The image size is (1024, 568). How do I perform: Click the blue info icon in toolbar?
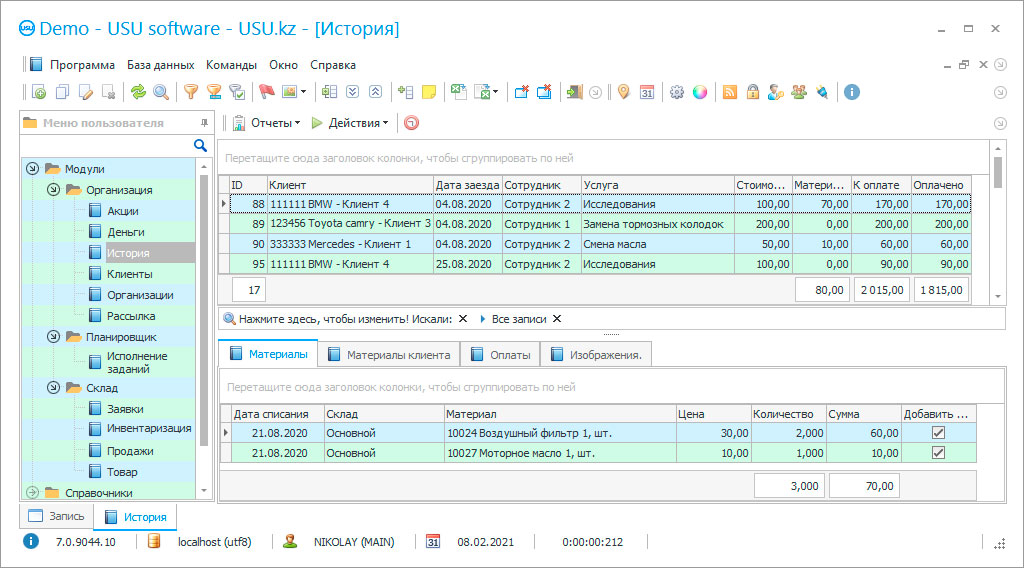pos(852,92)
